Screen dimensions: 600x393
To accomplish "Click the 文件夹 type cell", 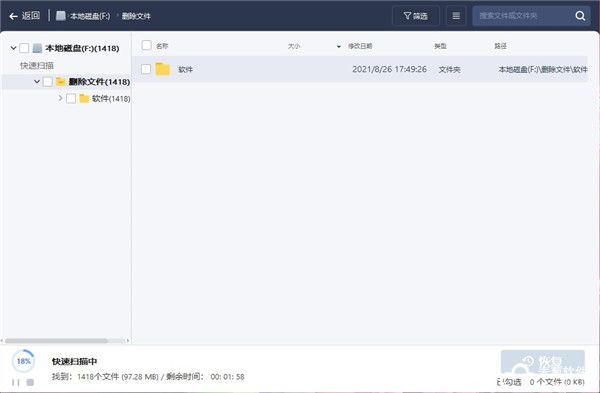I will click(x=449, y=70).
